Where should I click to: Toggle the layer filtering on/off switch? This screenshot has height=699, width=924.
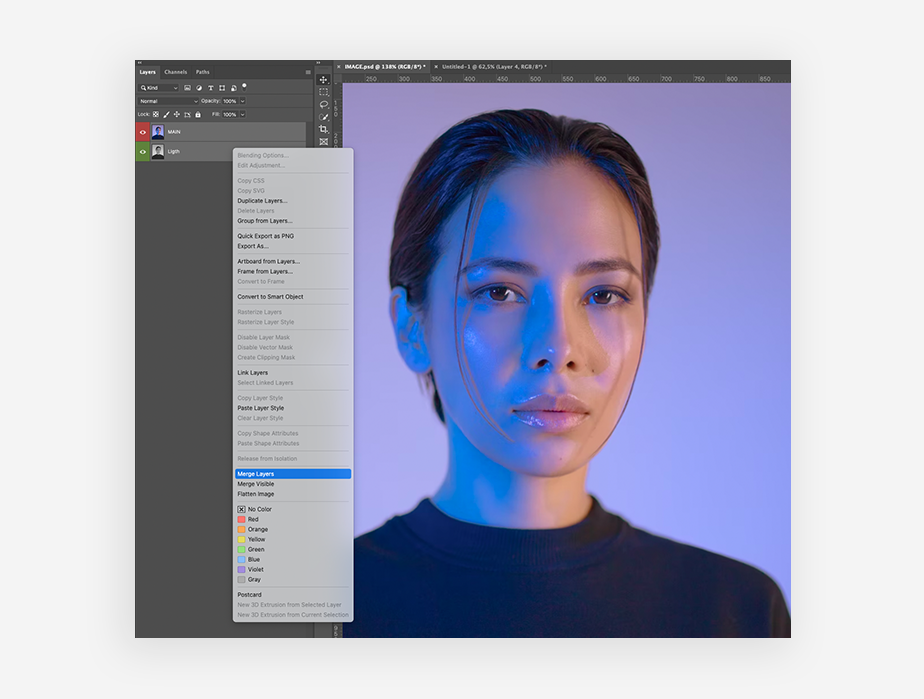coord(244,86)
